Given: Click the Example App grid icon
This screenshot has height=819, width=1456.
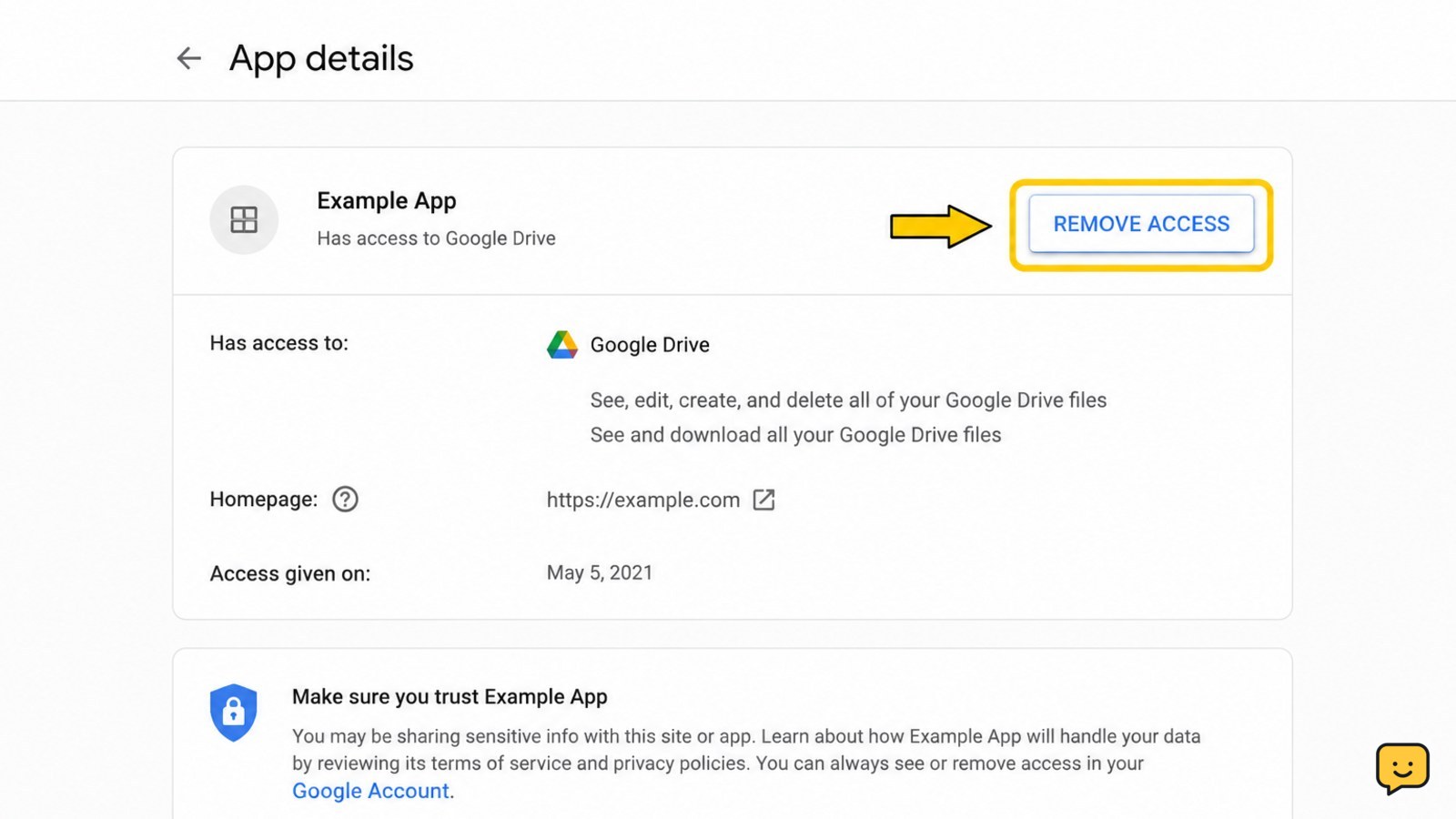Looking at the screenshot, I should pyautogui.click(x=244, y=219).
